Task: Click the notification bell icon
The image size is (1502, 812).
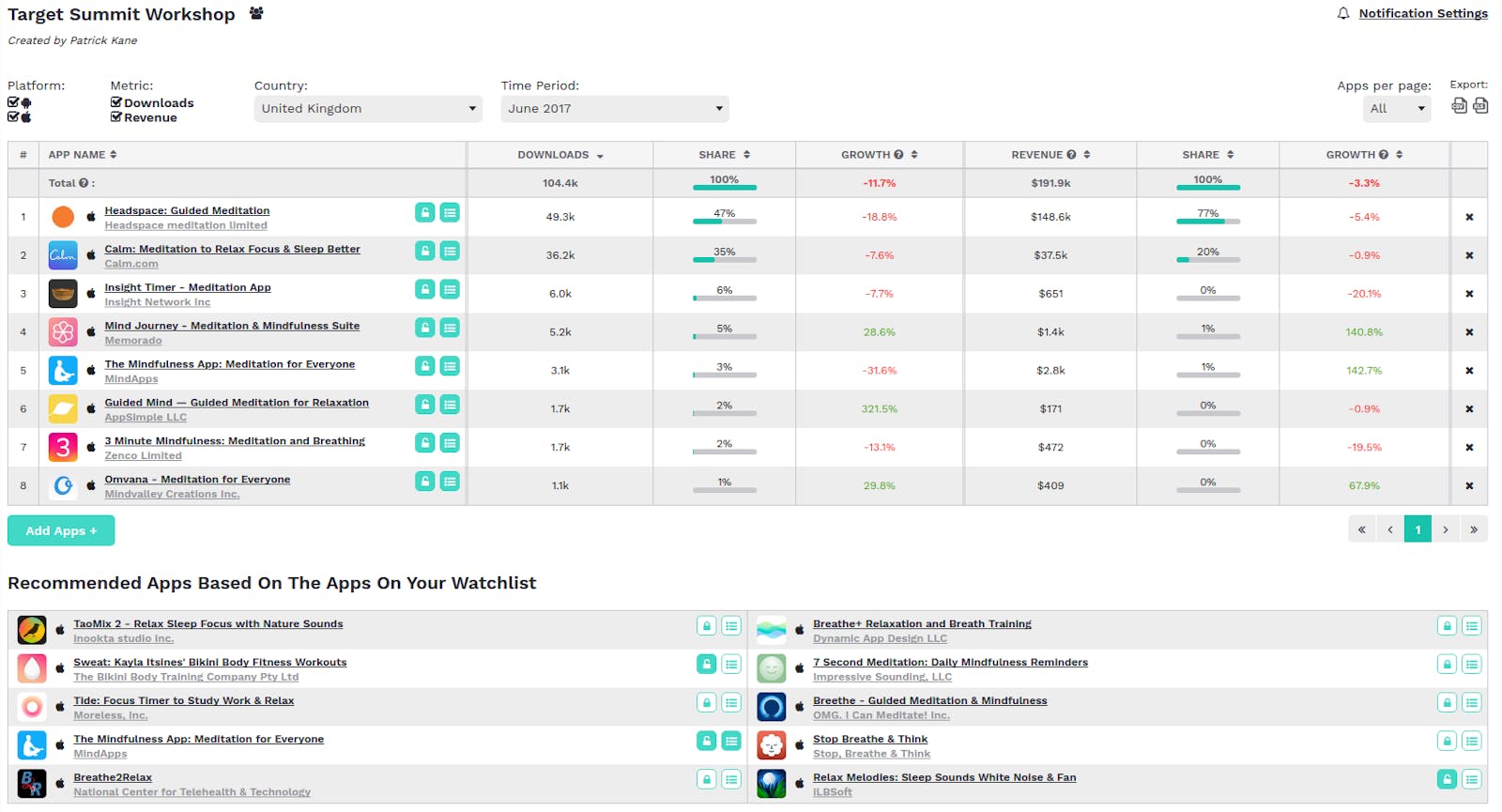Action: click(x=1343, y=13)
